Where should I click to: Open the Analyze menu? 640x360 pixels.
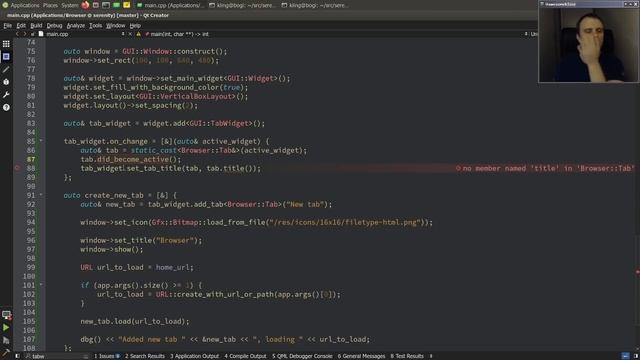[76, 25]
